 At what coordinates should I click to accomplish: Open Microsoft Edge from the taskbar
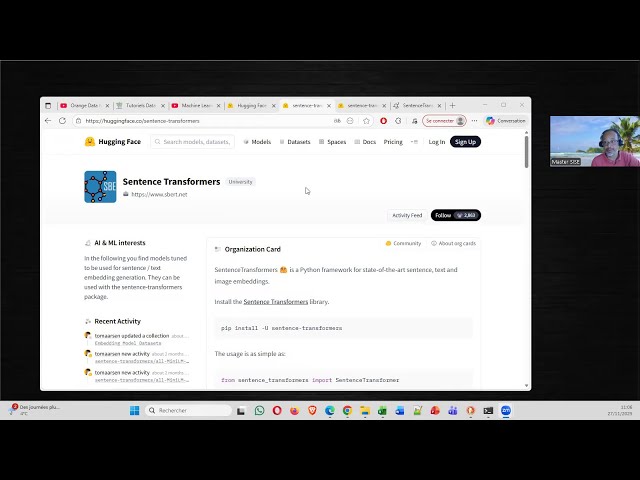330,410
